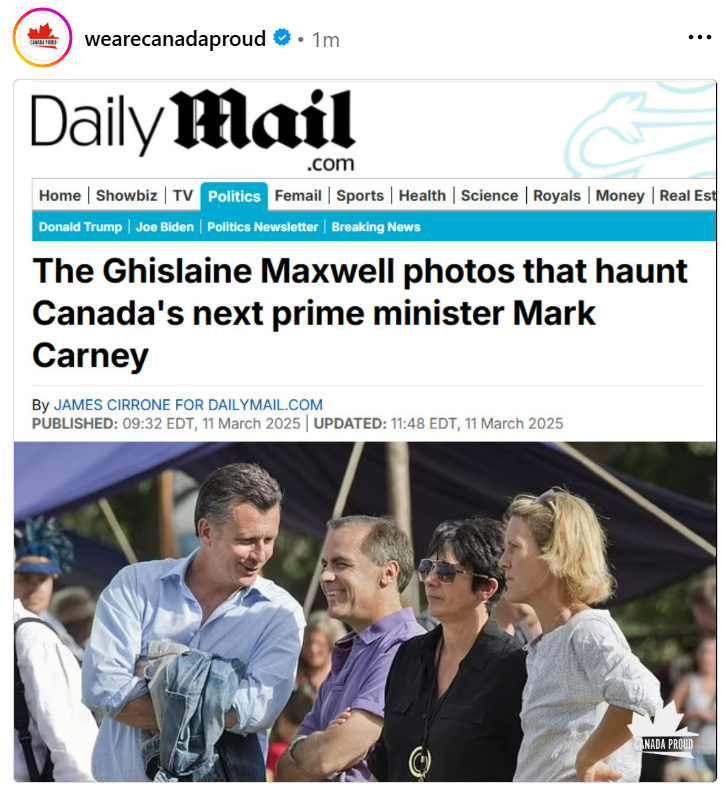This screenshot has height=793, width=727.
Task: Open the three-dot post options menu
Action: coord(700,37)
